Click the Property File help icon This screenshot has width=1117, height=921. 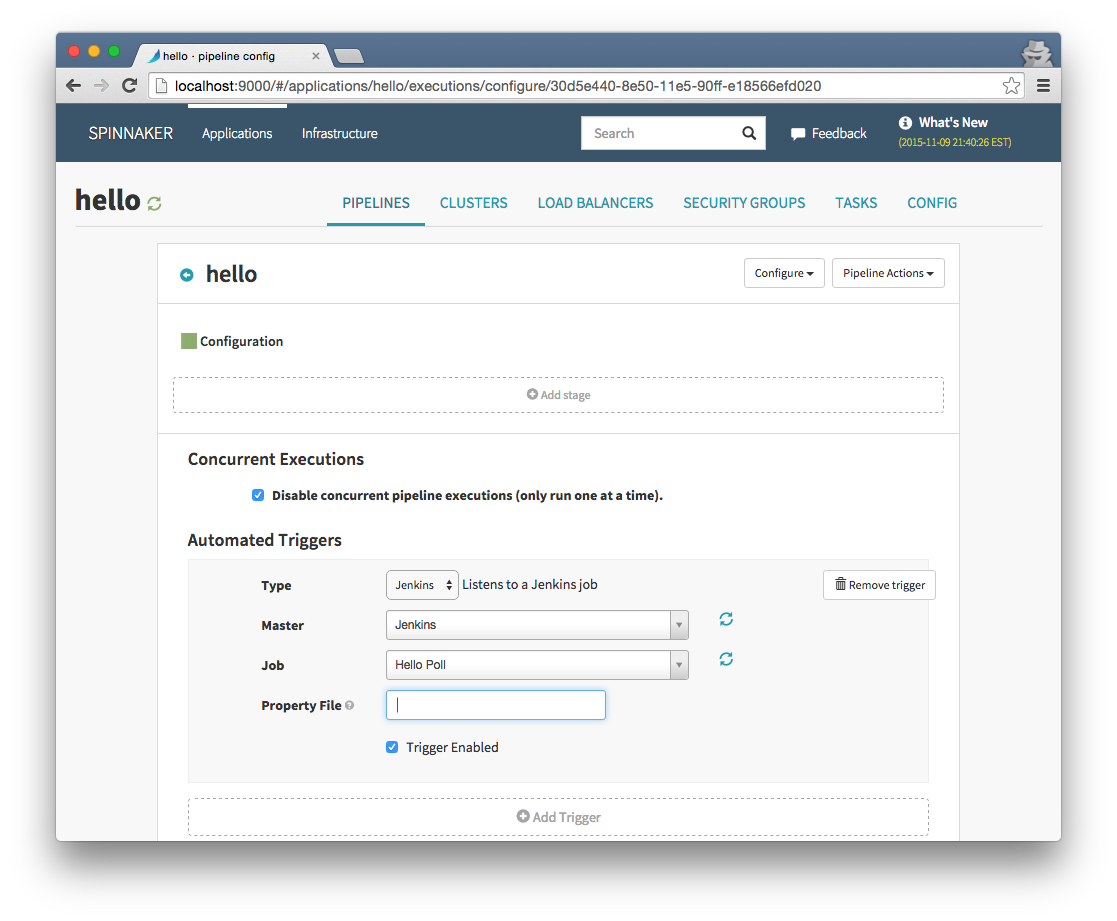[348, 704]
